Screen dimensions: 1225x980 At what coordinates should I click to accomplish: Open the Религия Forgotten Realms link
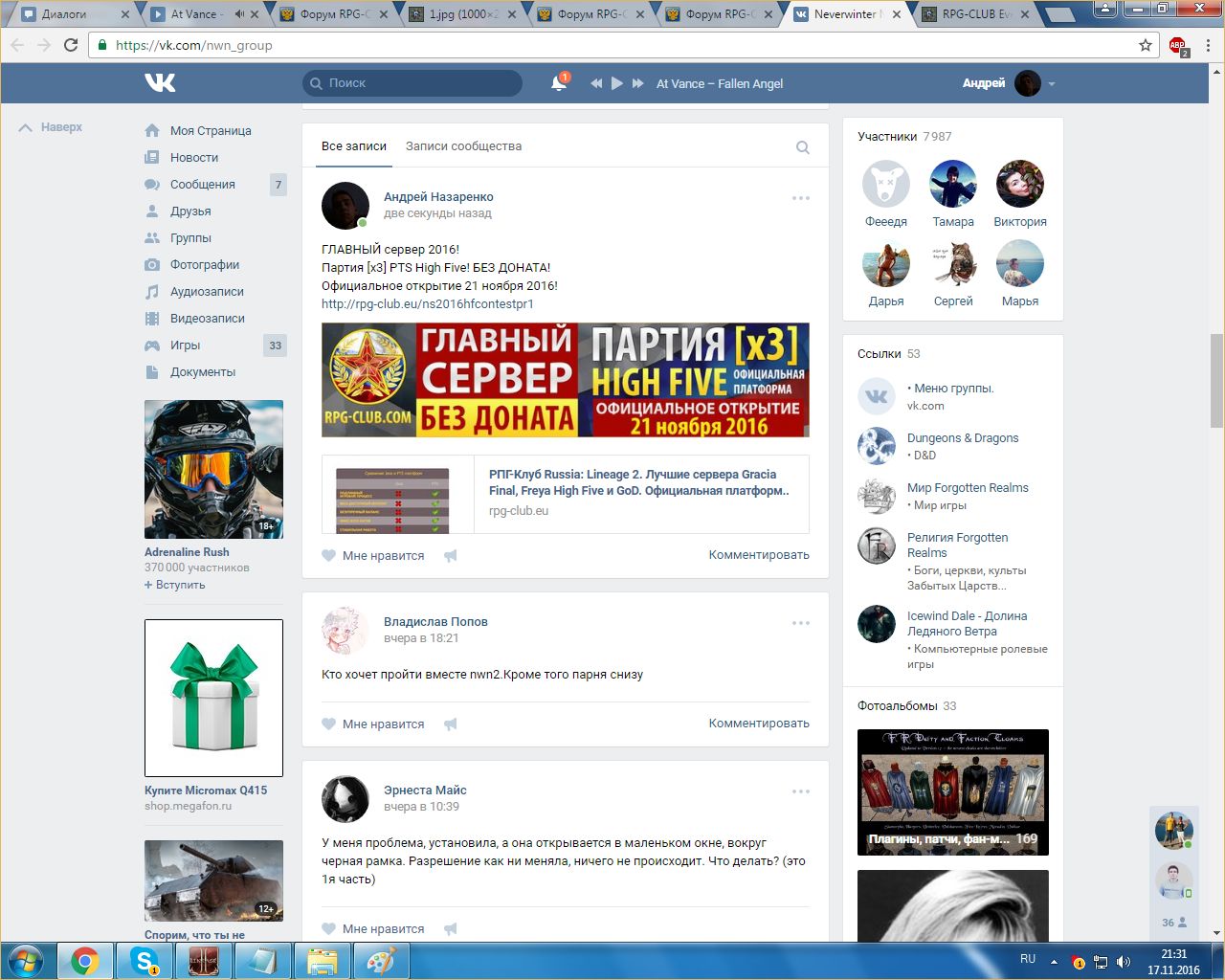click(x=957, y=546)
